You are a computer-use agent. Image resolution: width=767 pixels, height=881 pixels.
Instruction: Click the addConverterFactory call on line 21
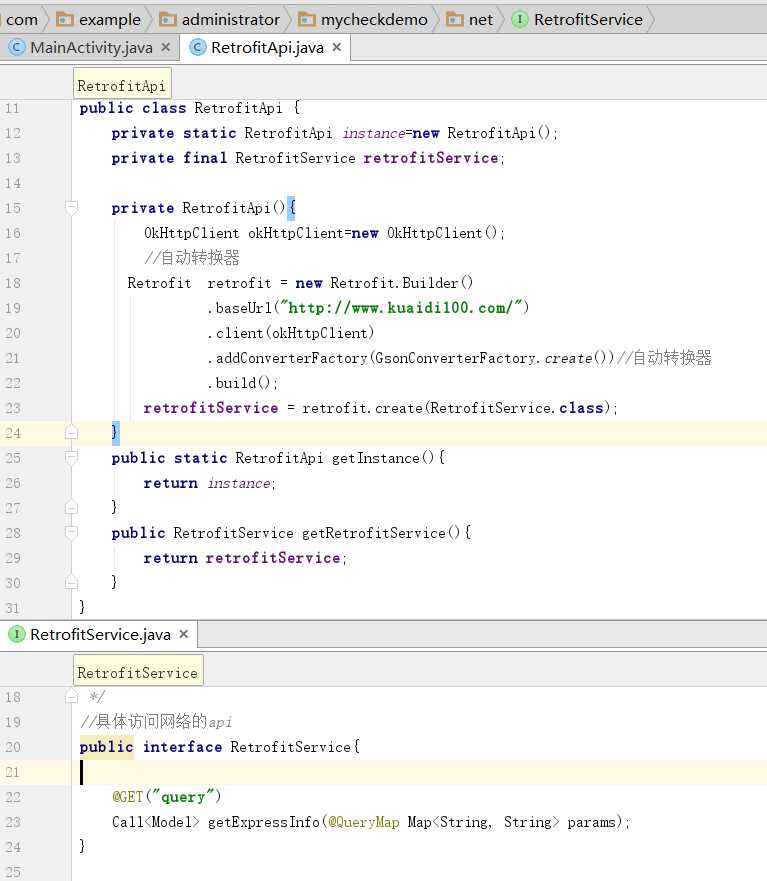(411, 358)
